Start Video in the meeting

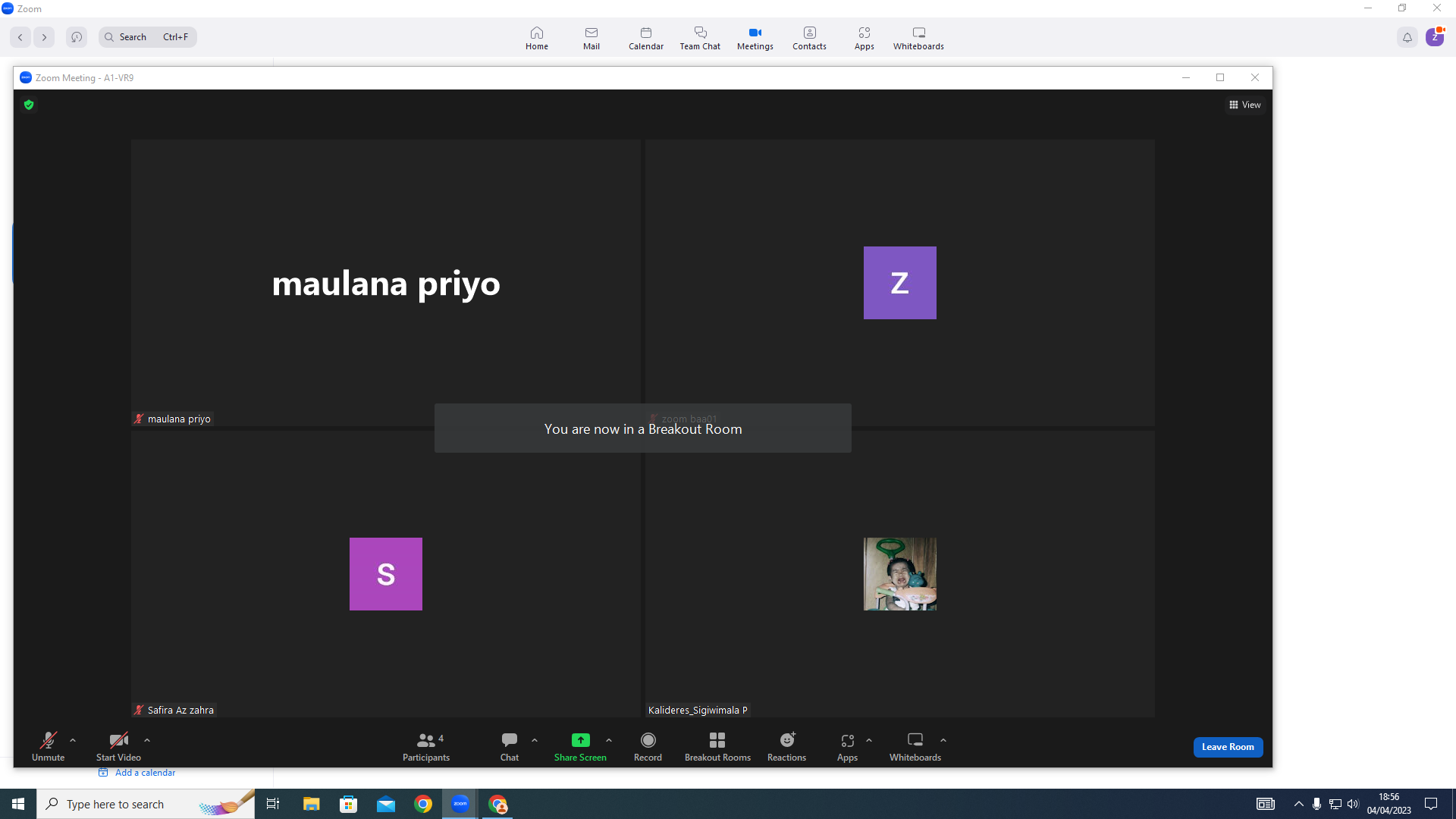pyautogui.click(x=118, y=746)
